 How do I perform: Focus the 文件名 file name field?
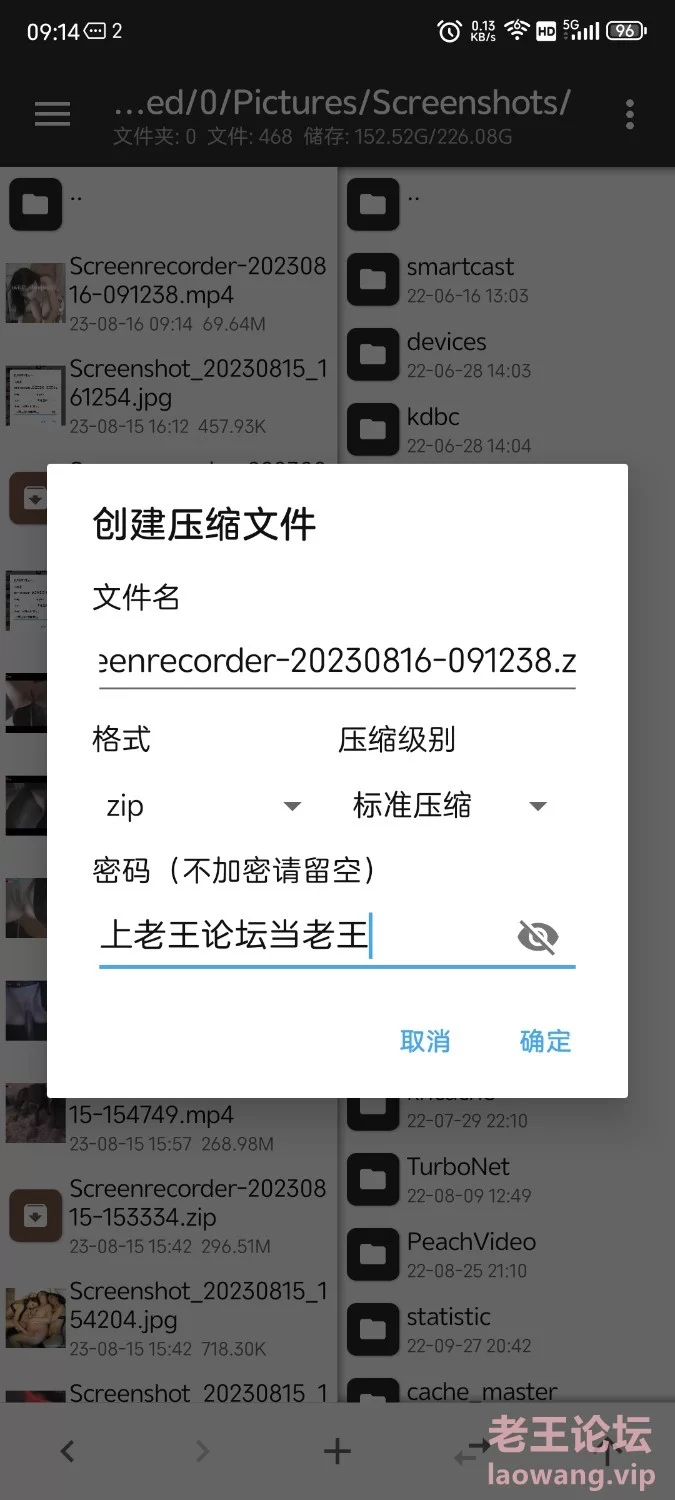(x=337, y=661)
